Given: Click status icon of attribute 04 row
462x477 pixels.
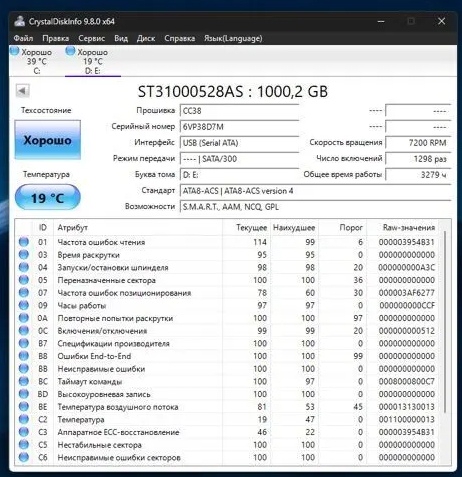Looking at the screenshot, I should (x=24, y=267).
